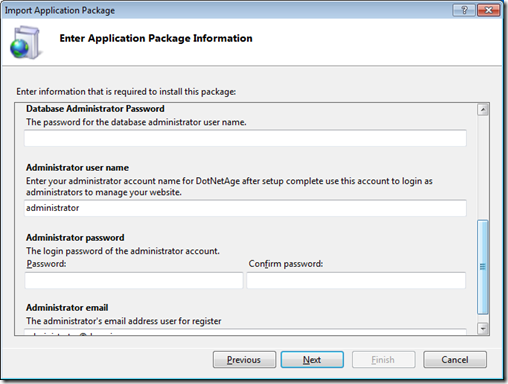Click the scrollbar up arrow

point(483,110)
